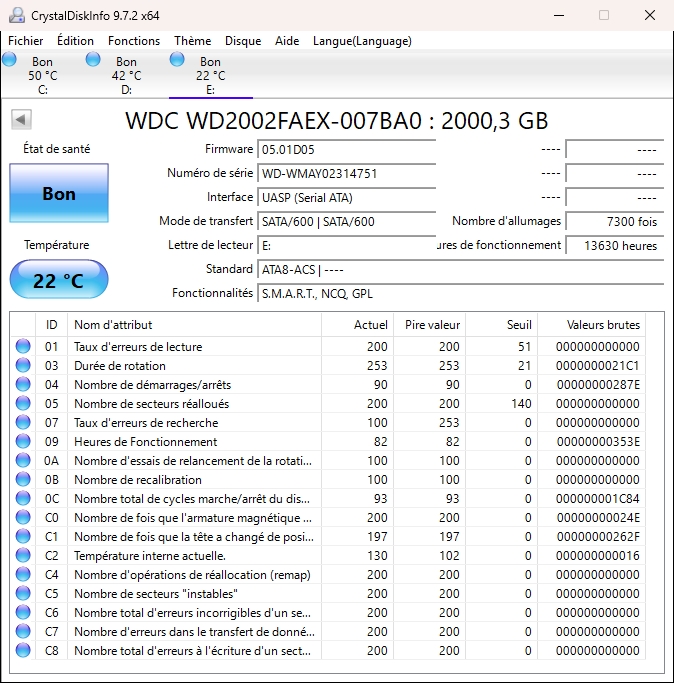Click the Firmware value field
The height and width of the screenshot is (683, 674).
point(346,150)
